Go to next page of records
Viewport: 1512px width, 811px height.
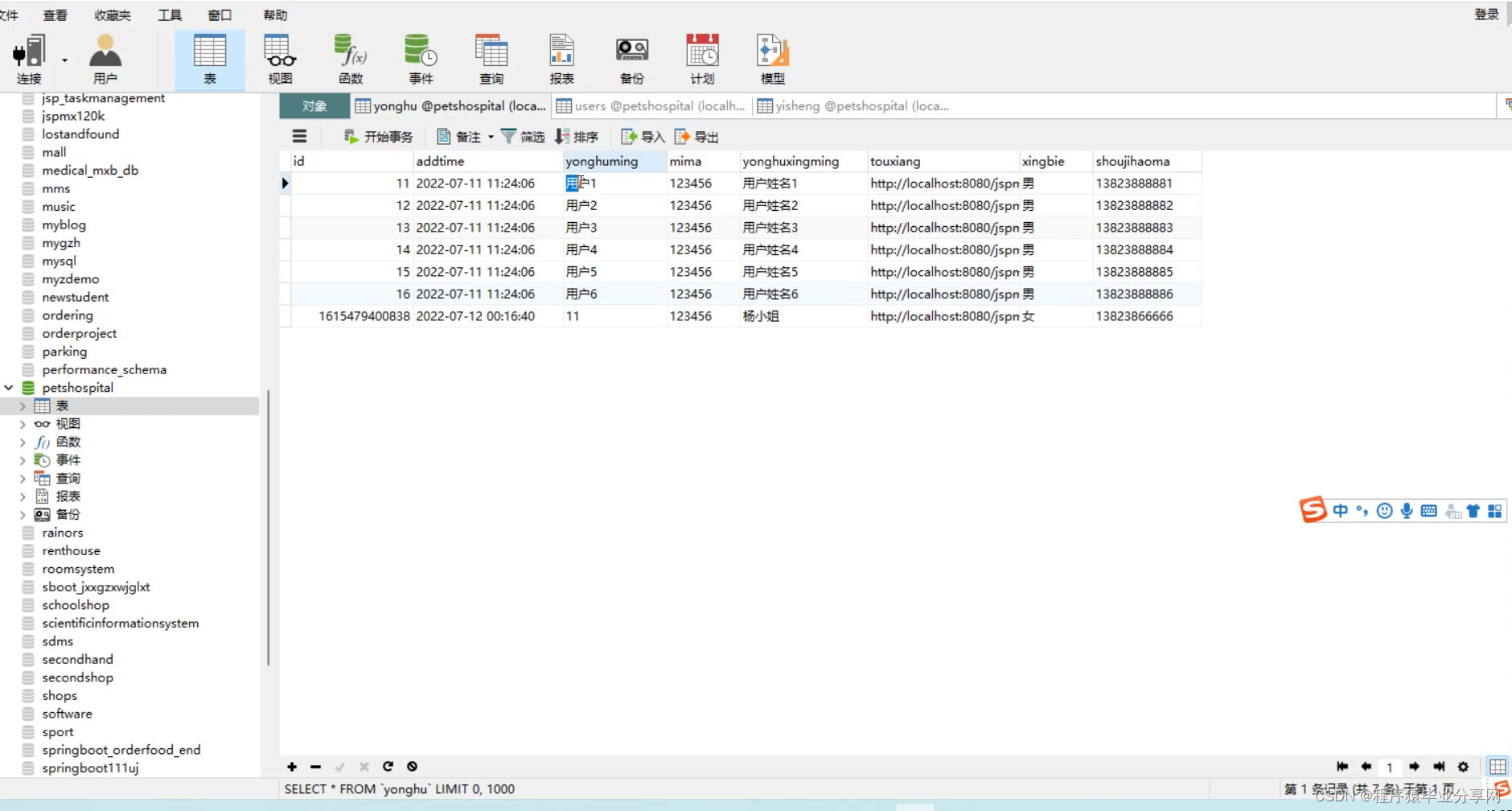[x=1414, y=767]
